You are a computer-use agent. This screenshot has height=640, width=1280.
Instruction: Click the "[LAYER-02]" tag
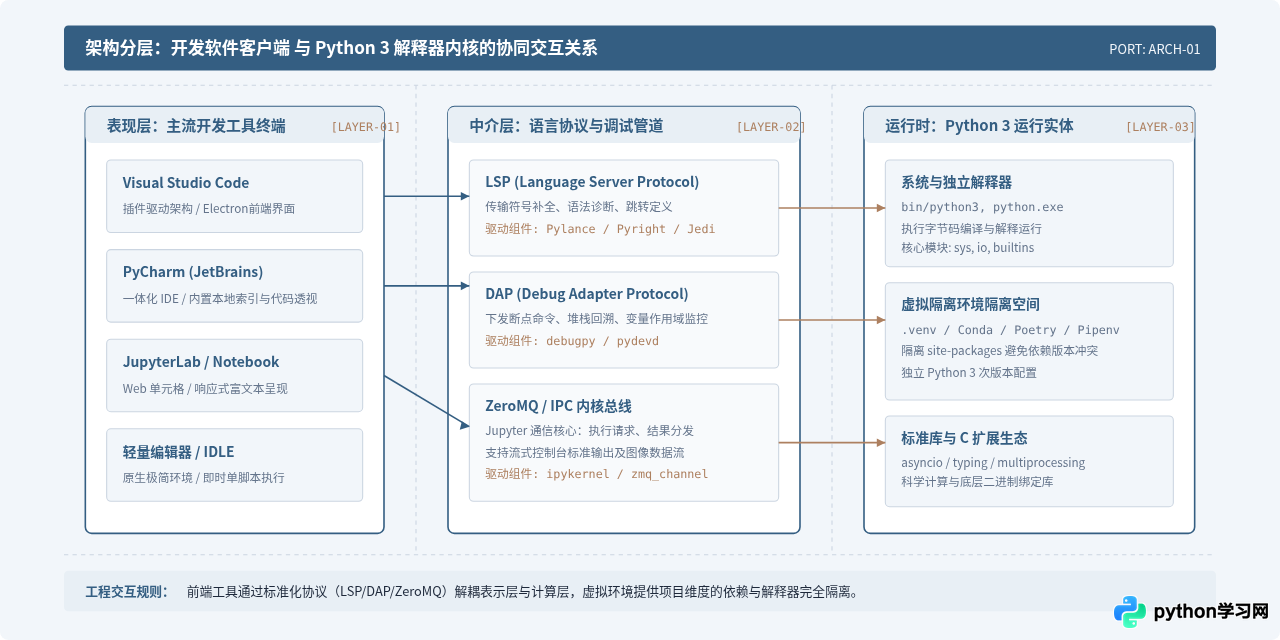pos(770,127)
